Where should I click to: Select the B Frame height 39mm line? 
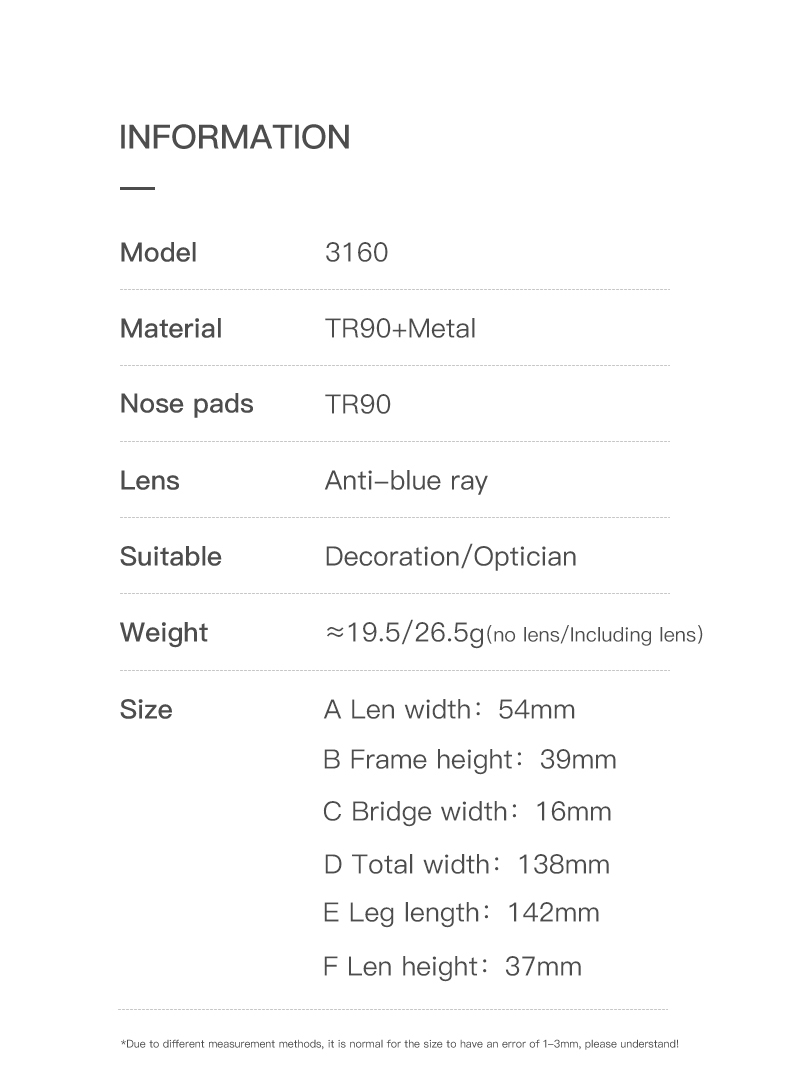tap(470, 760)
